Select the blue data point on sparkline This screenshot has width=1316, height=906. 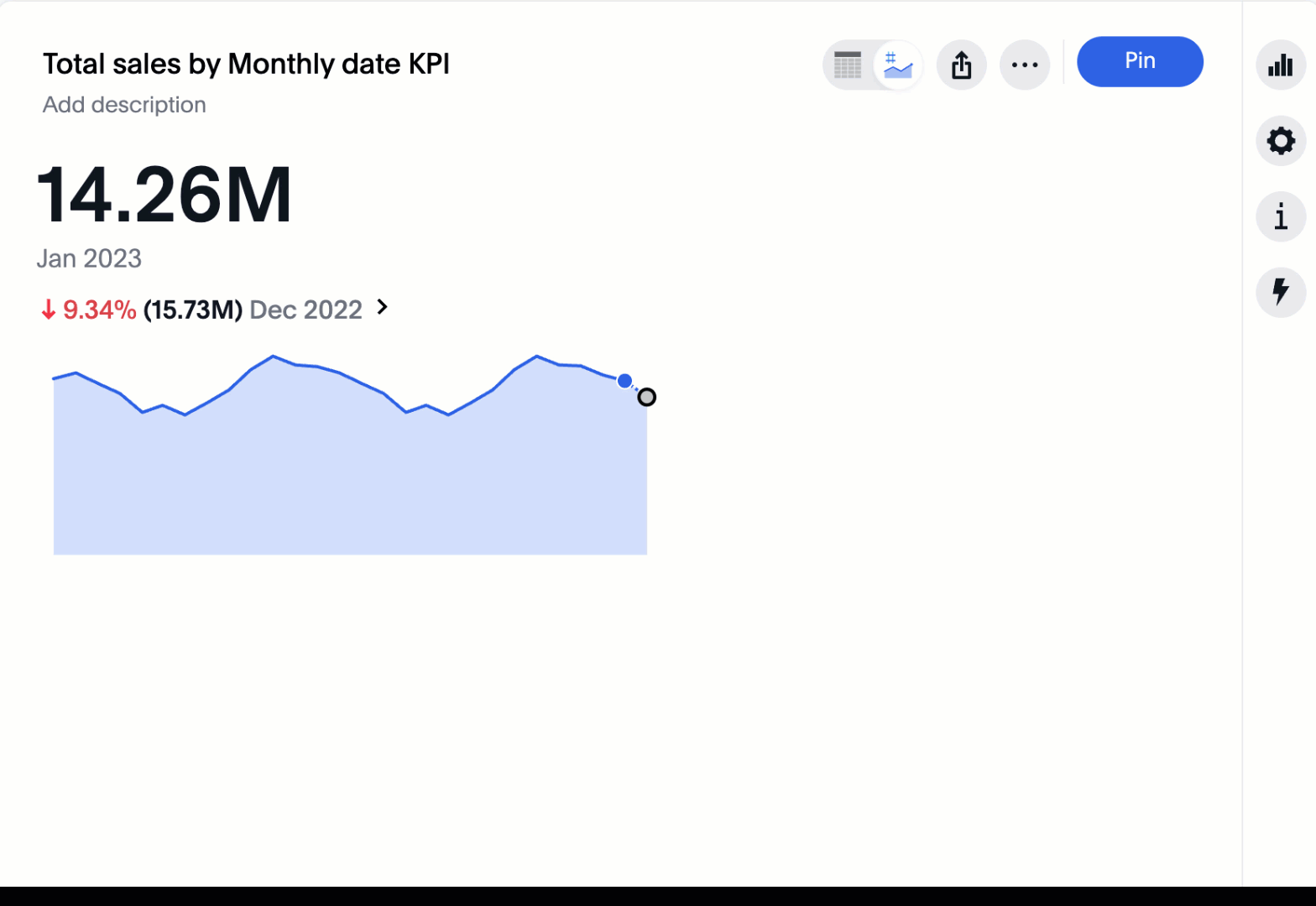click(624, 381)
